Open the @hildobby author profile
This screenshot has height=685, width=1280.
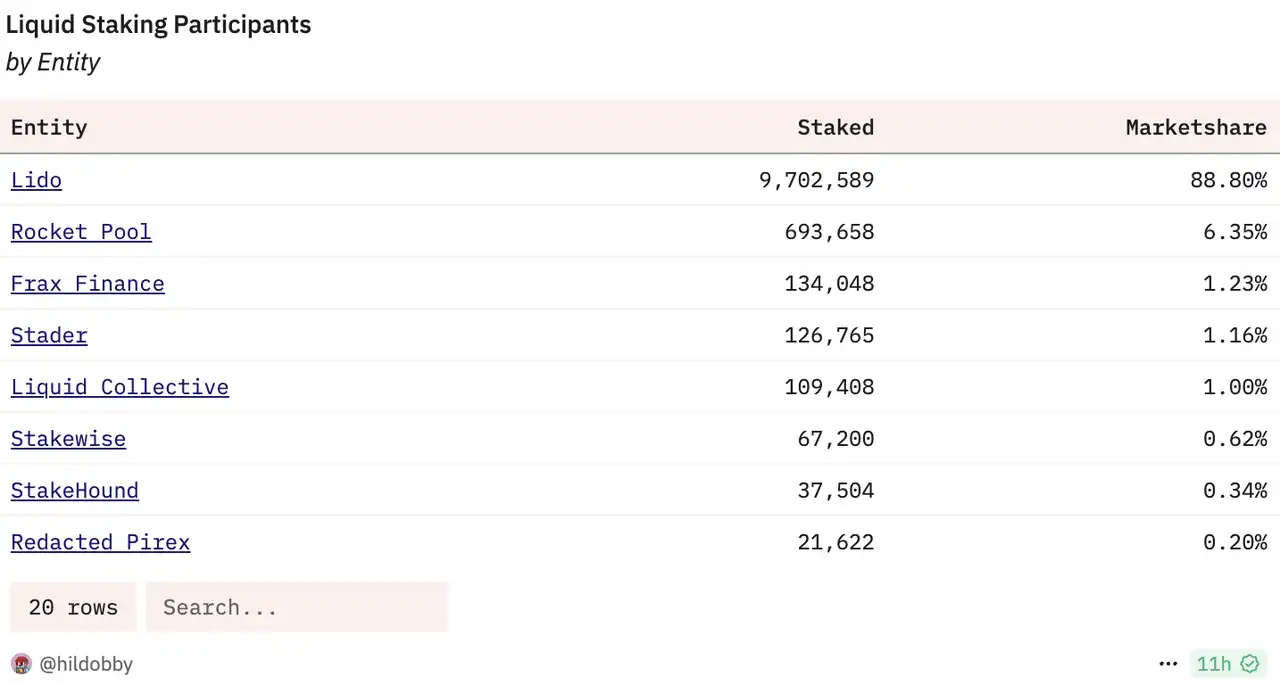click(x=86, y=664)
